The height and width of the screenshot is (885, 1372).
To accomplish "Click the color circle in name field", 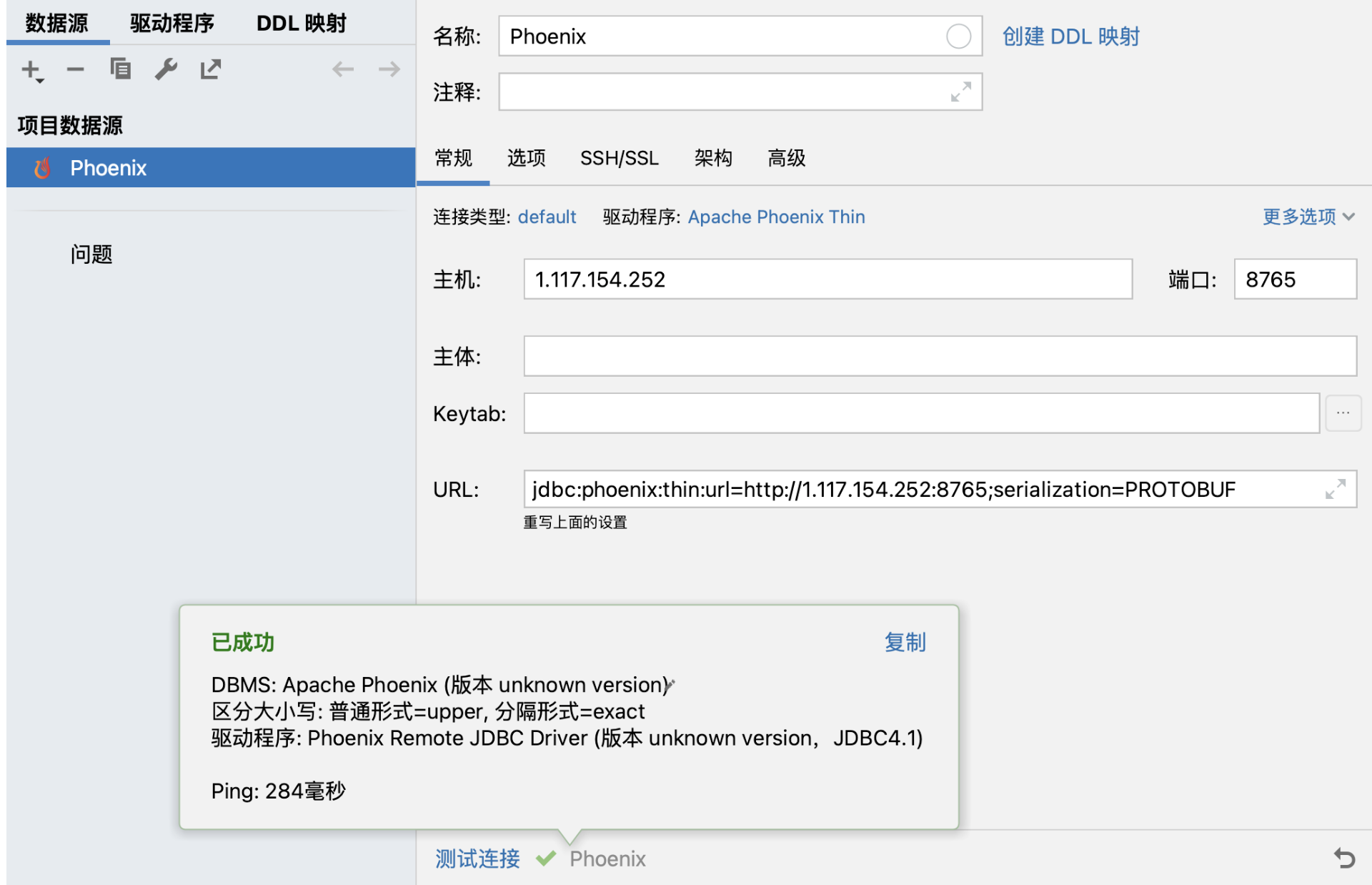I will [x=958, y=36].
